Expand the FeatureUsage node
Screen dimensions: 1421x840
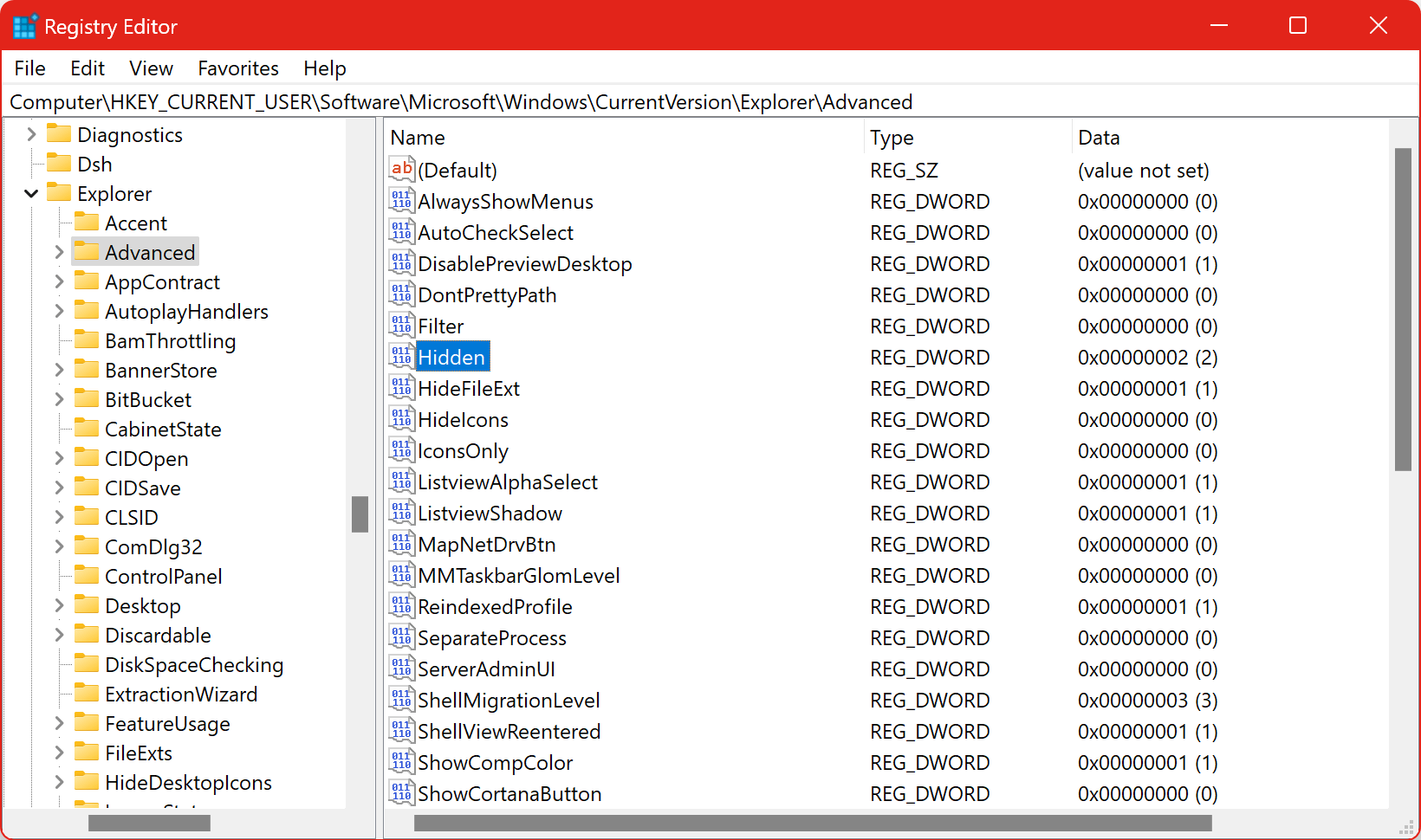point(58,723)
